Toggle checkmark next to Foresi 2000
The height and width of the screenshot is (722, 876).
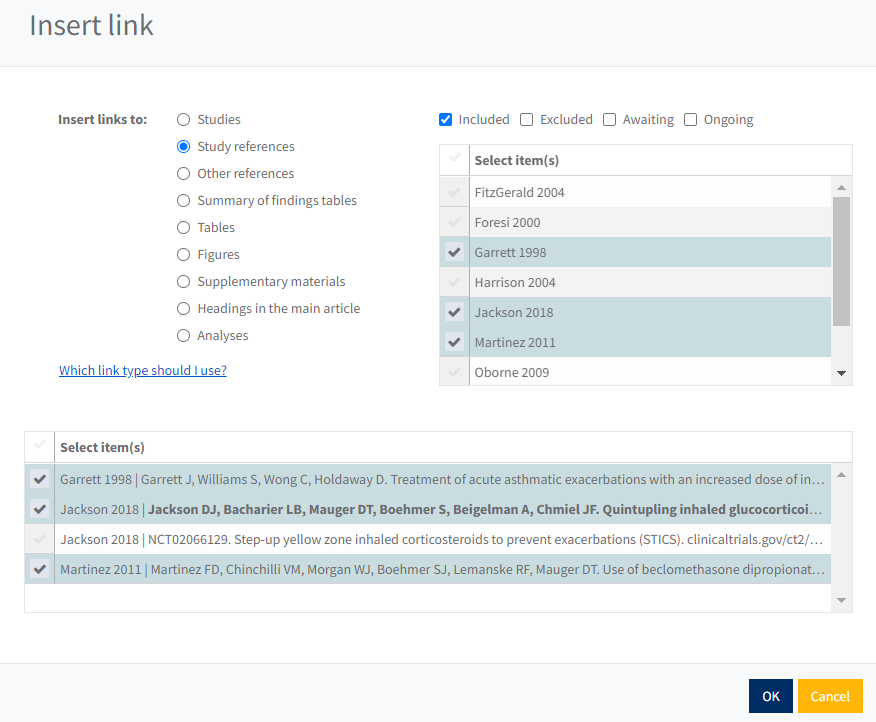click(x=455, y=222)
